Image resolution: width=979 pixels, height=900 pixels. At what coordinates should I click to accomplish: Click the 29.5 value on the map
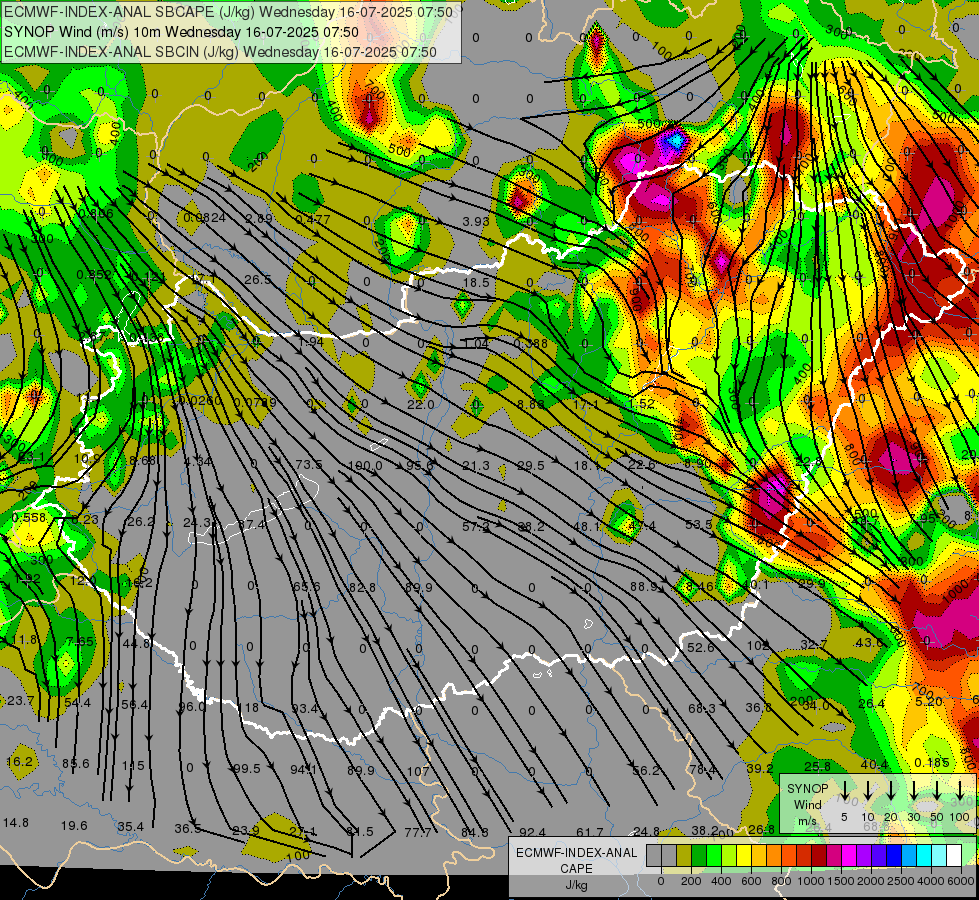[531, 466]
